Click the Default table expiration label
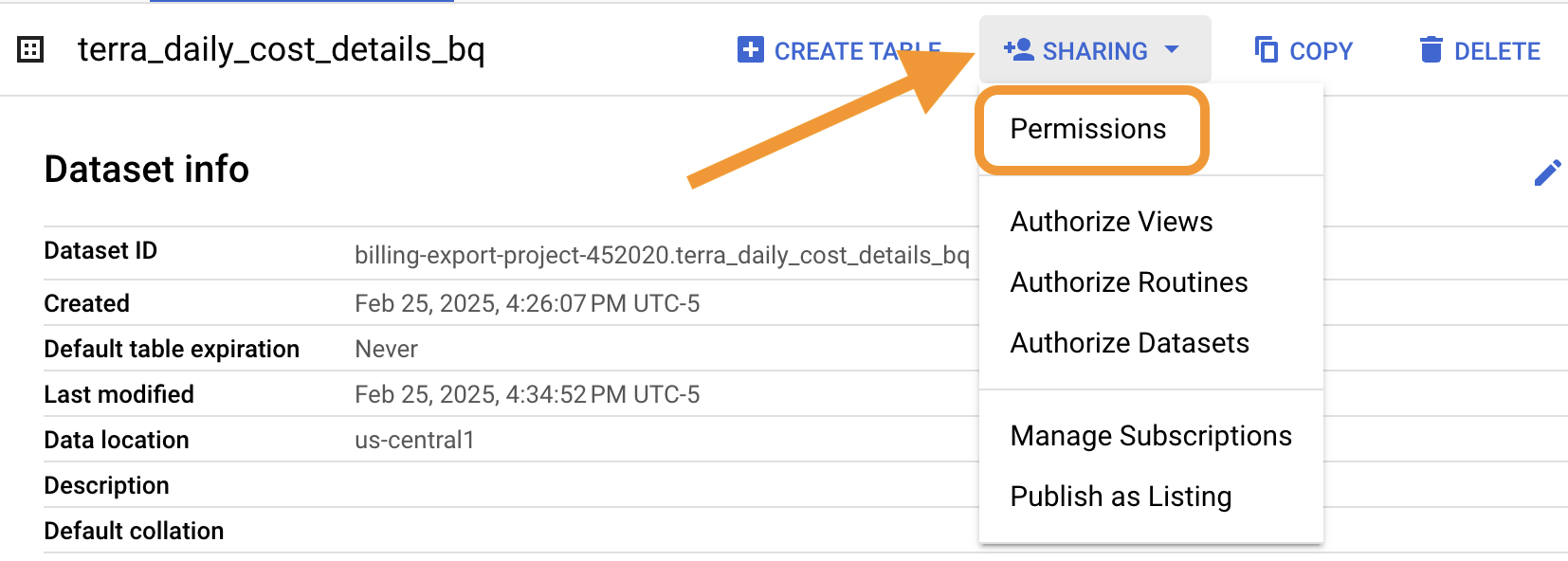 (172, 350)
